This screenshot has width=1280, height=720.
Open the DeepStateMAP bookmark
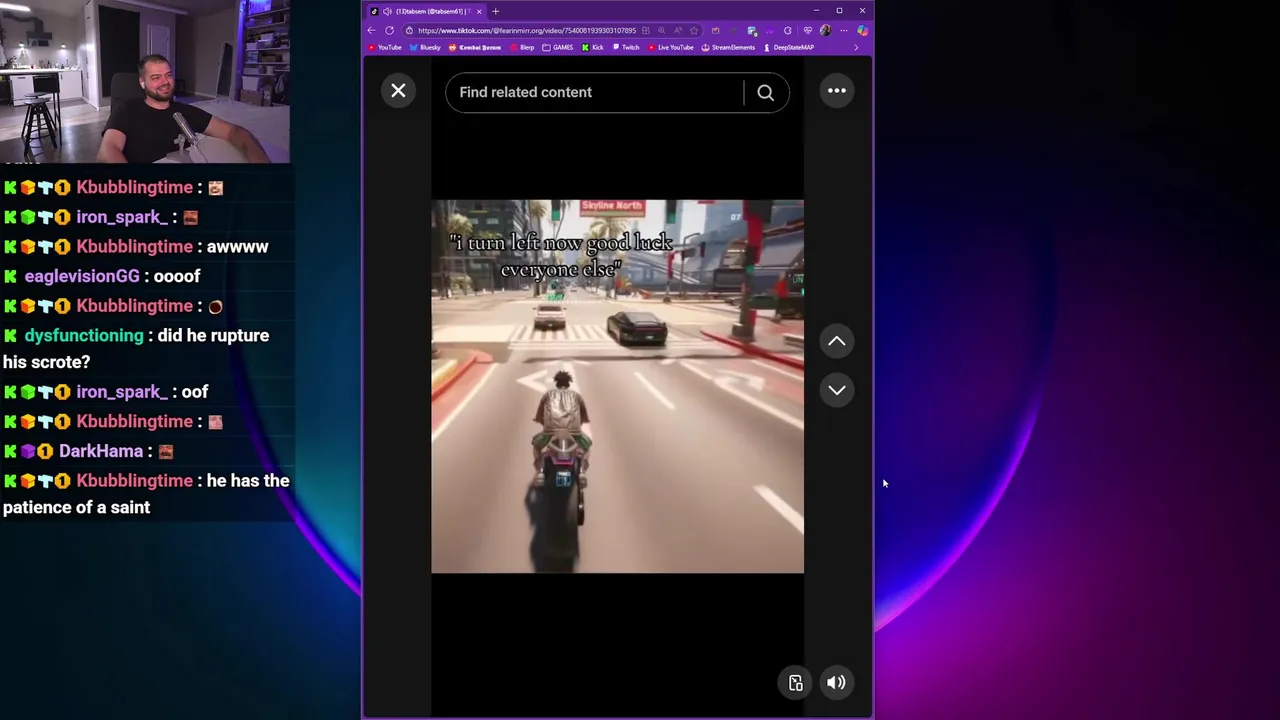point(790,47)
